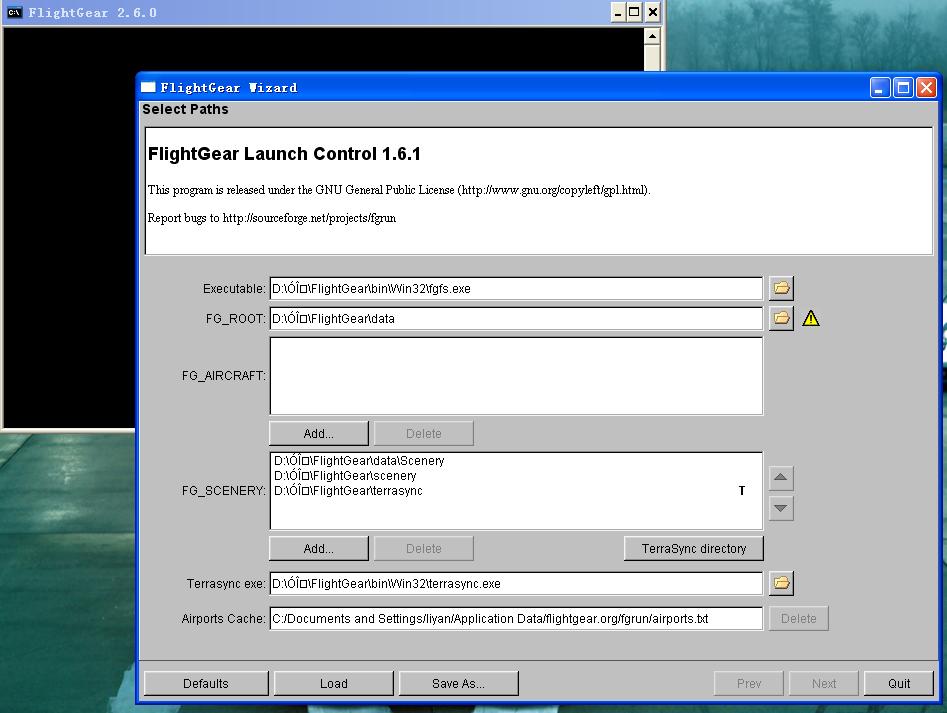
Task: Click the FlightGear Launch Control 1.6.1 heading
Action: tap(284, 154)
